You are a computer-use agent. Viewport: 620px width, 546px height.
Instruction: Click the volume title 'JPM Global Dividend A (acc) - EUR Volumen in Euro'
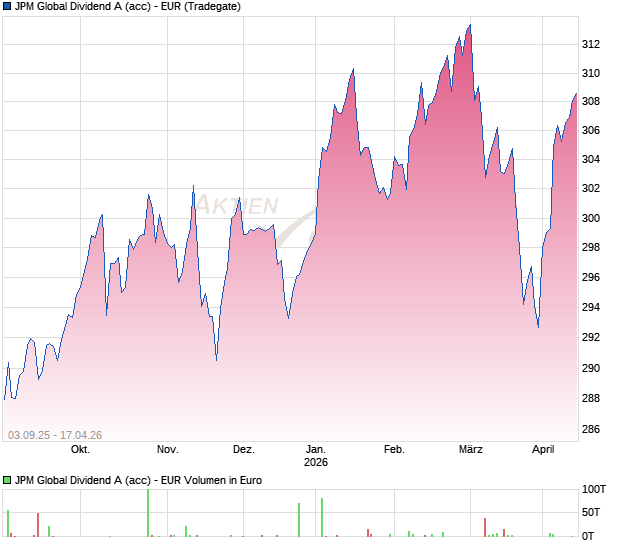(138, 480)
